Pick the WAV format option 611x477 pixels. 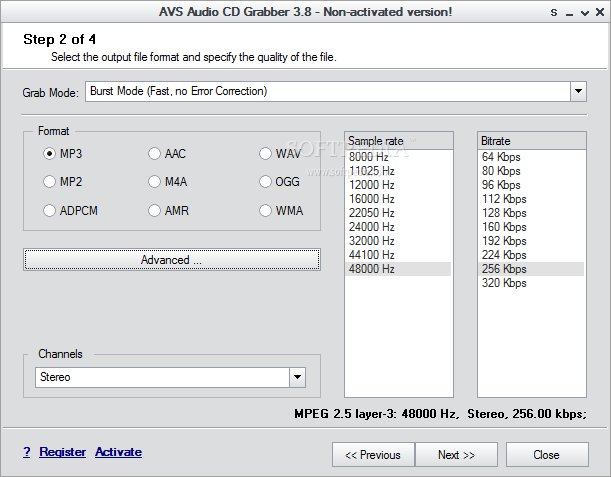coord(265,154)
